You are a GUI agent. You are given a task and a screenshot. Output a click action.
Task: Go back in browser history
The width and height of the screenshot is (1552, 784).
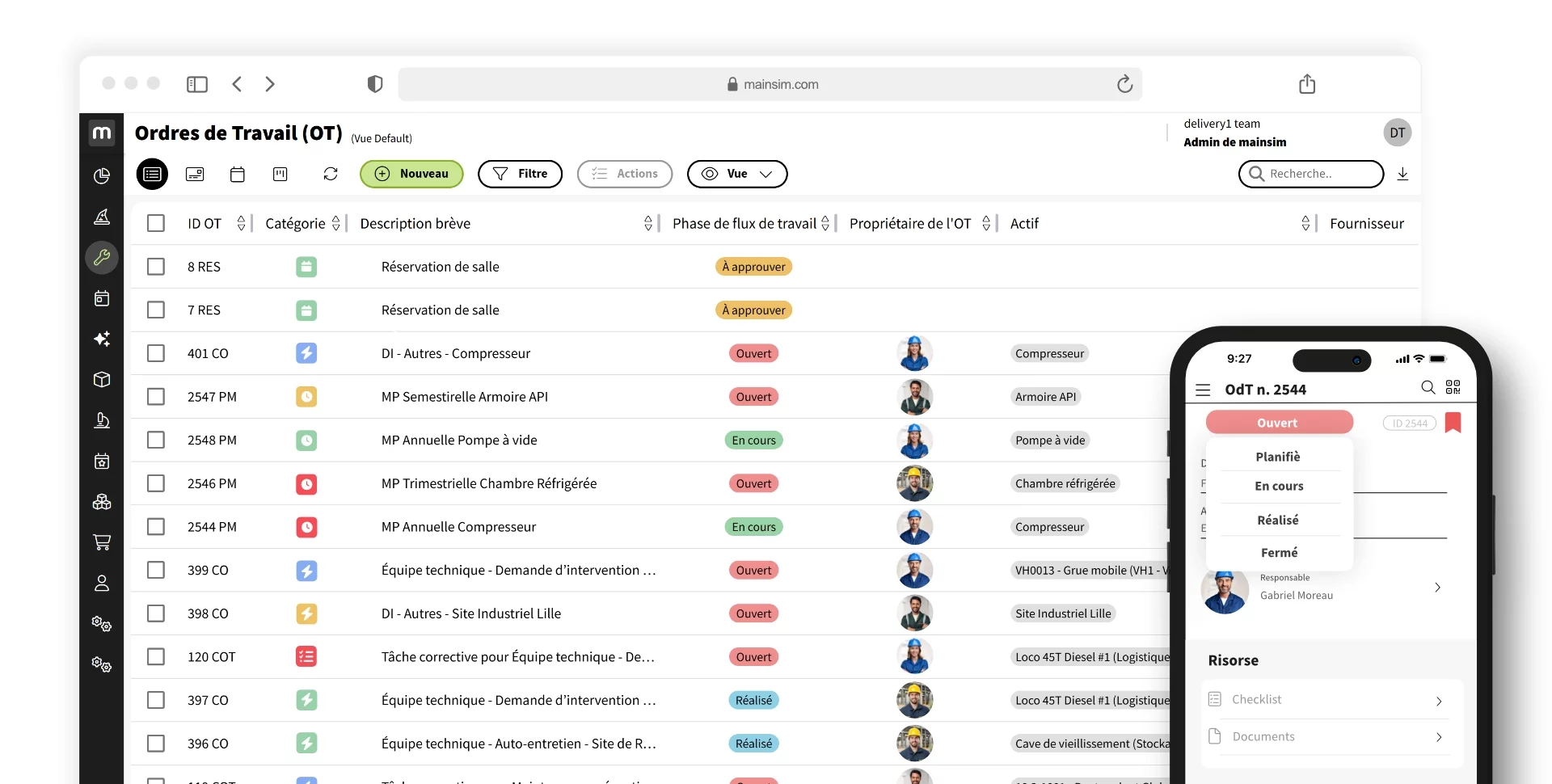[237, 84]
